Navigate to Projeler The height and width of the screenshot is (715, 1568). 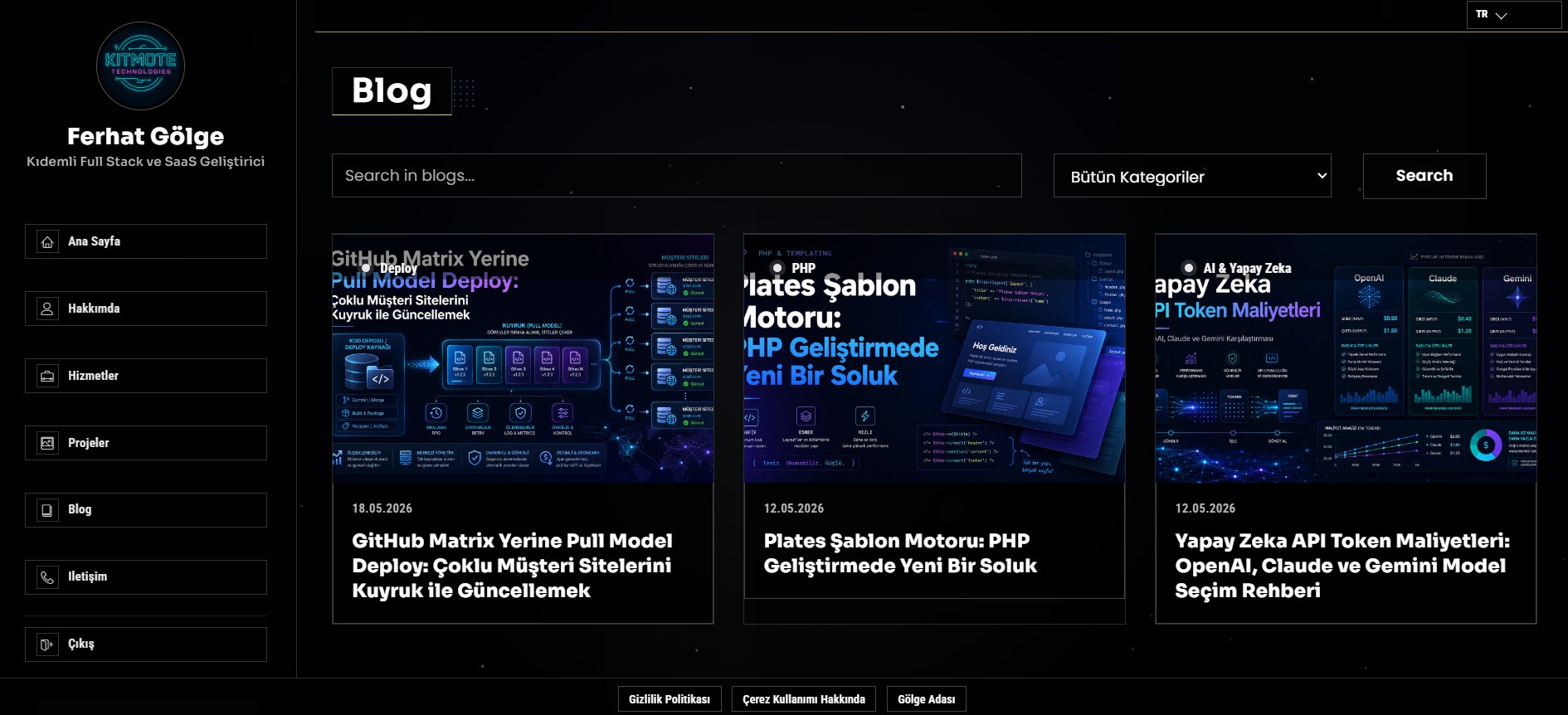[x=146, y=443]
